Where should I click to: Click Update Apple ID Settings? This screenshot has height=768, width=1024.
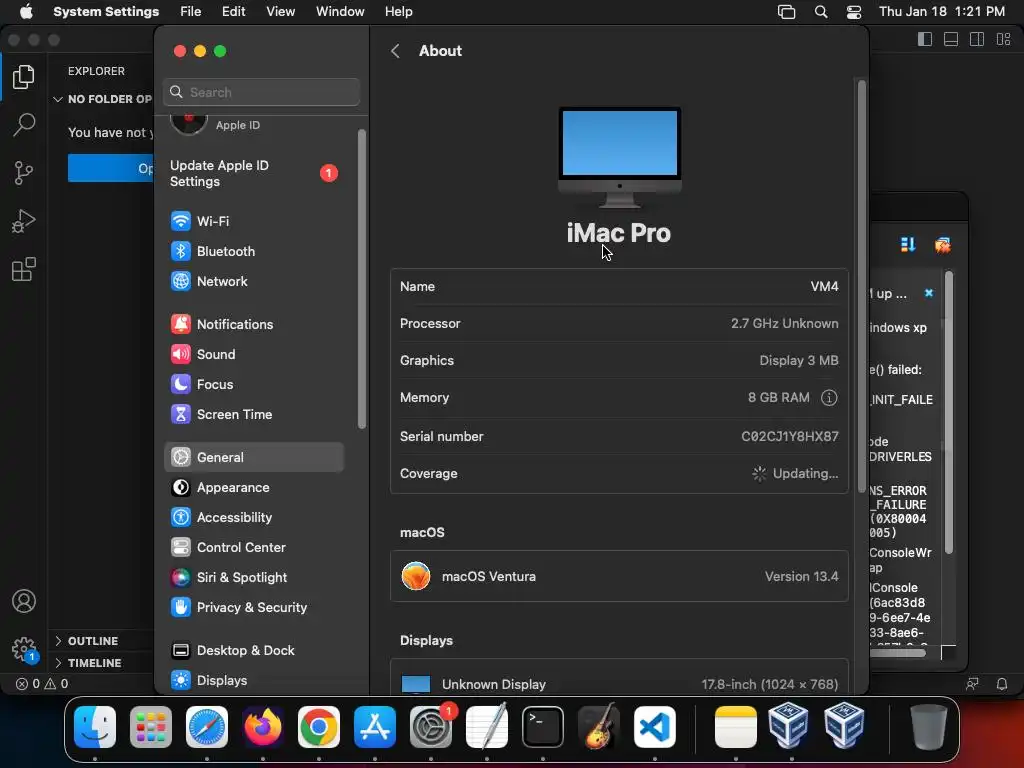coord(253,173)
